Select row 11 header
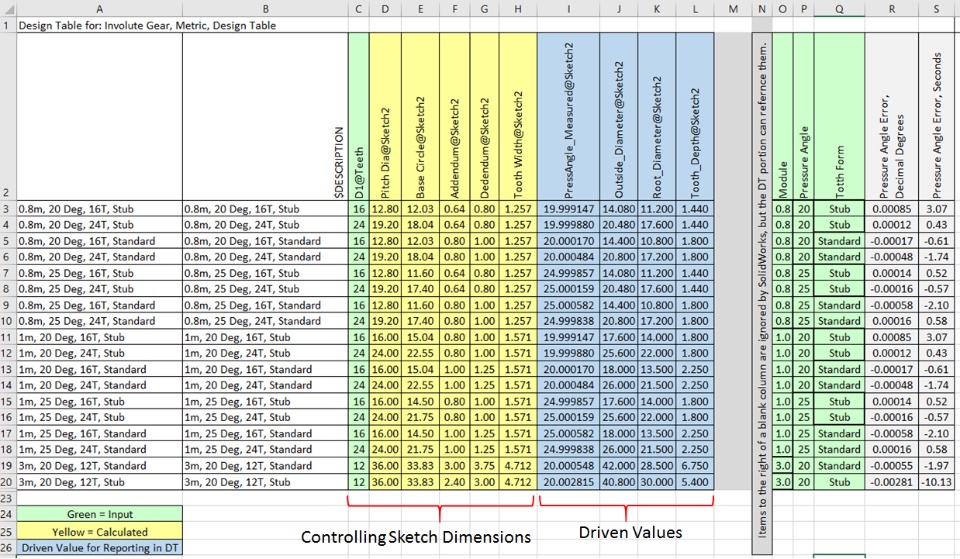 [7, 337]
